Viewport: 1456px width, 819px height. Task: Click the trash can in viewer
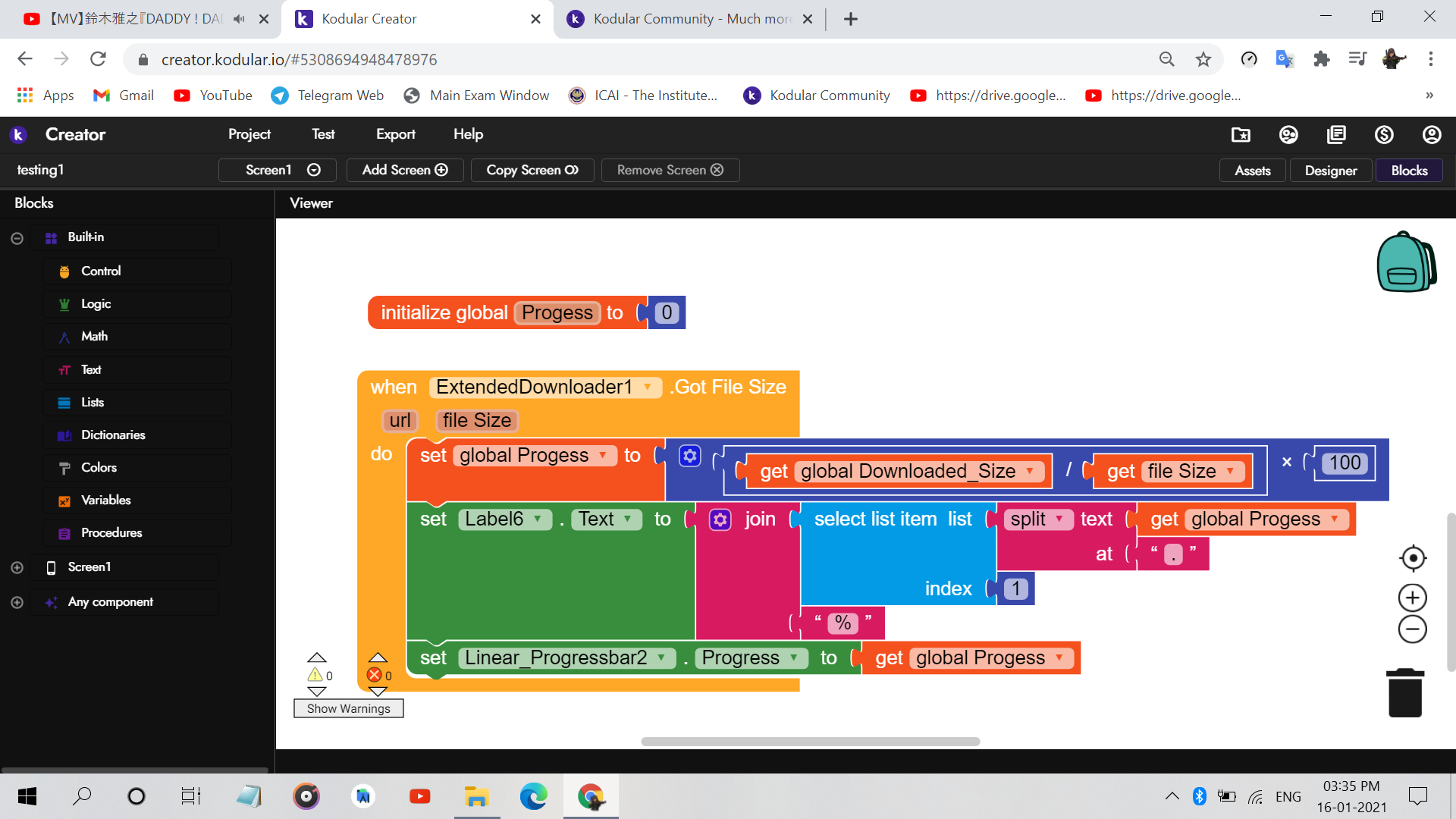coord(1405,692)
